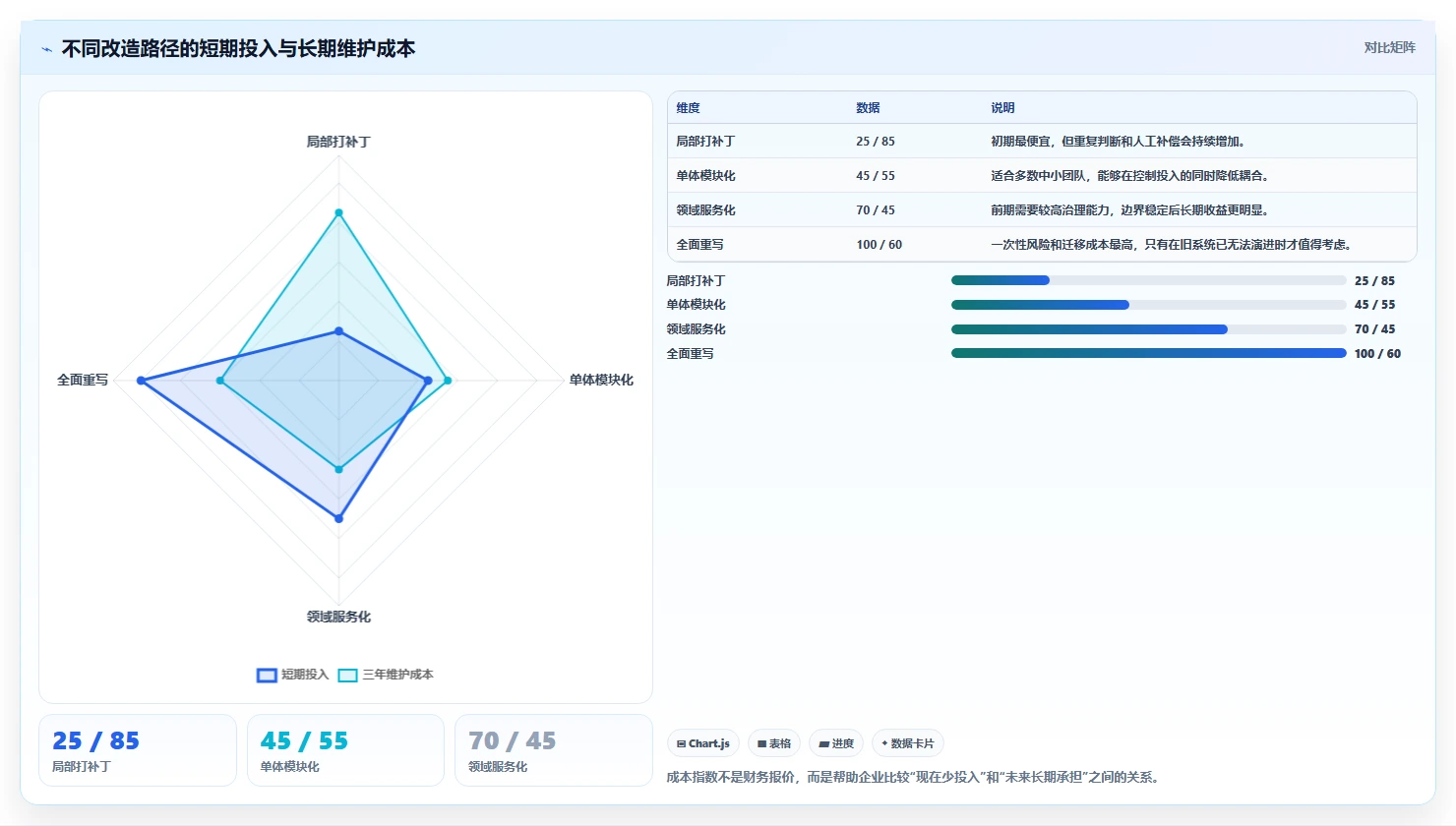Click the page title 不同改造路径的短期投入与长期维护成本

click(238, 48)
